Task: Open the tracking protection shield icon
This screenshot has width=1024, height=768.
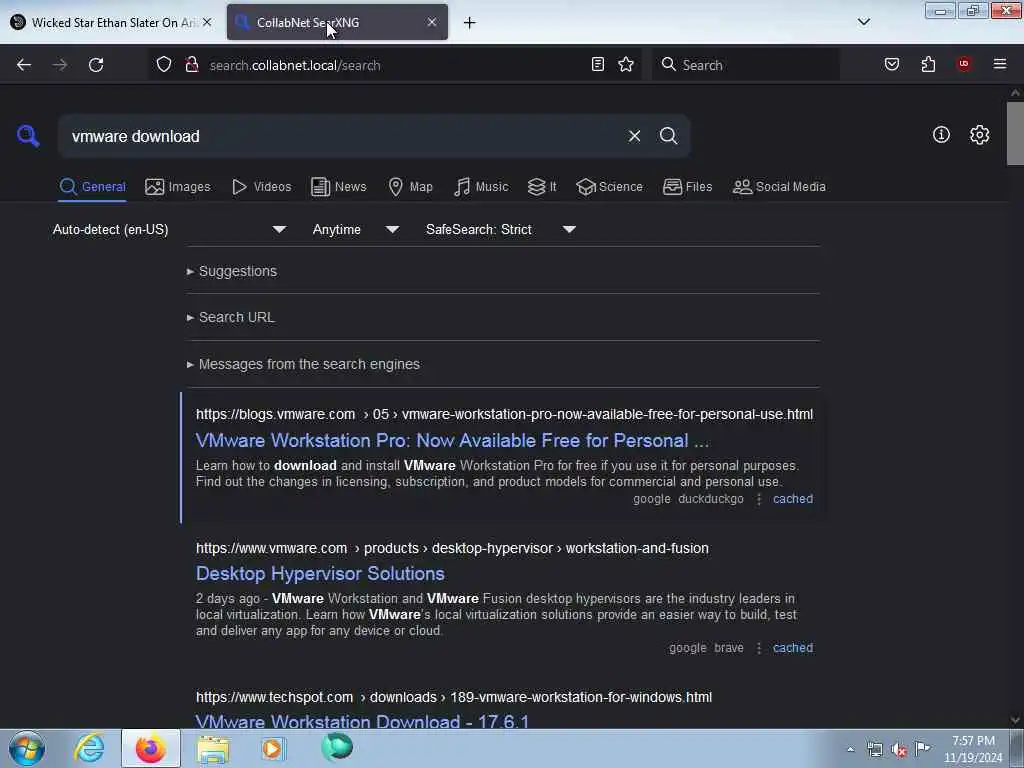Action: point(164,65)
